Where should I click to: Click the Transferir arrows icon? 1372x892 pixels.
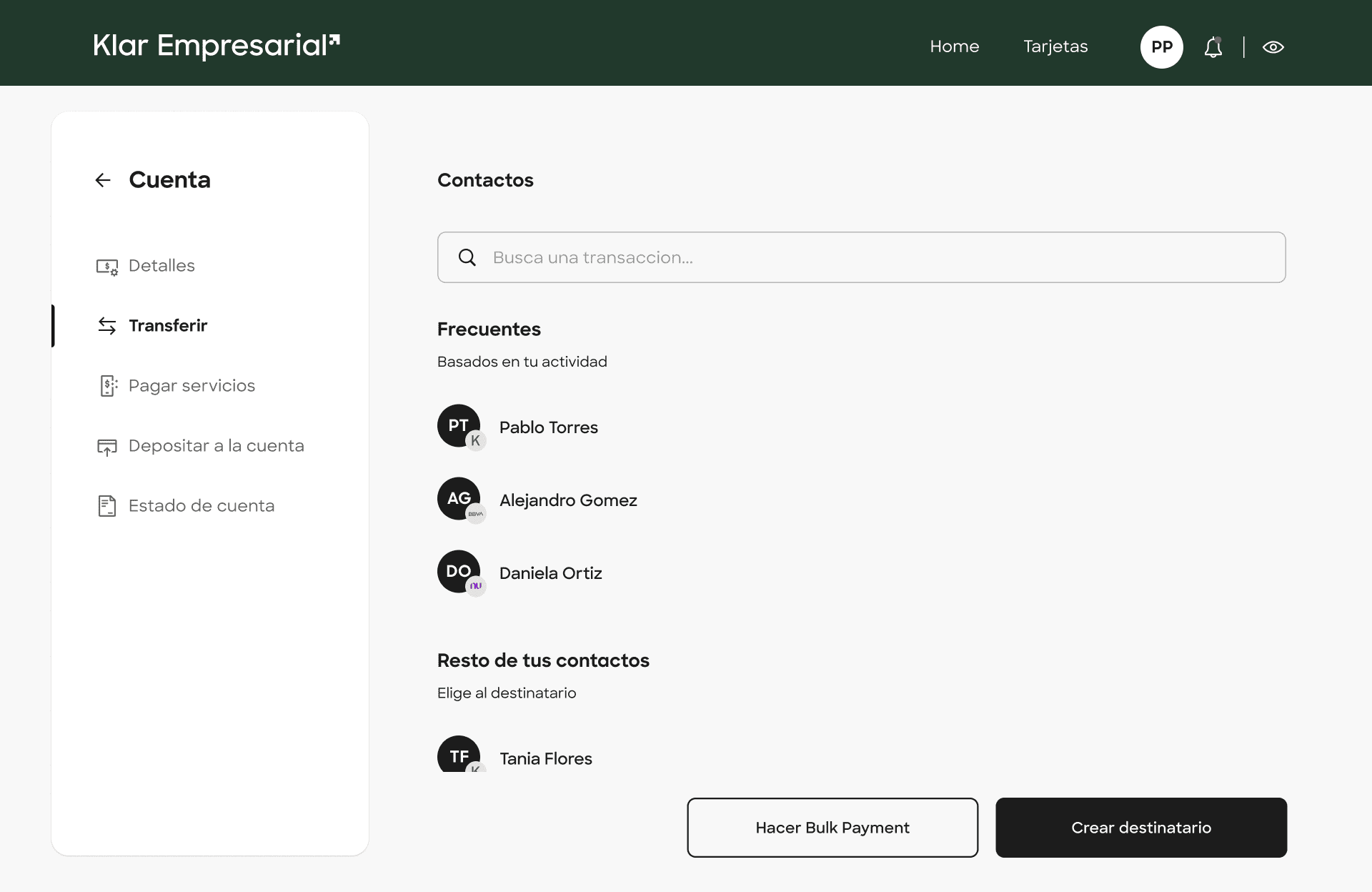106,326
